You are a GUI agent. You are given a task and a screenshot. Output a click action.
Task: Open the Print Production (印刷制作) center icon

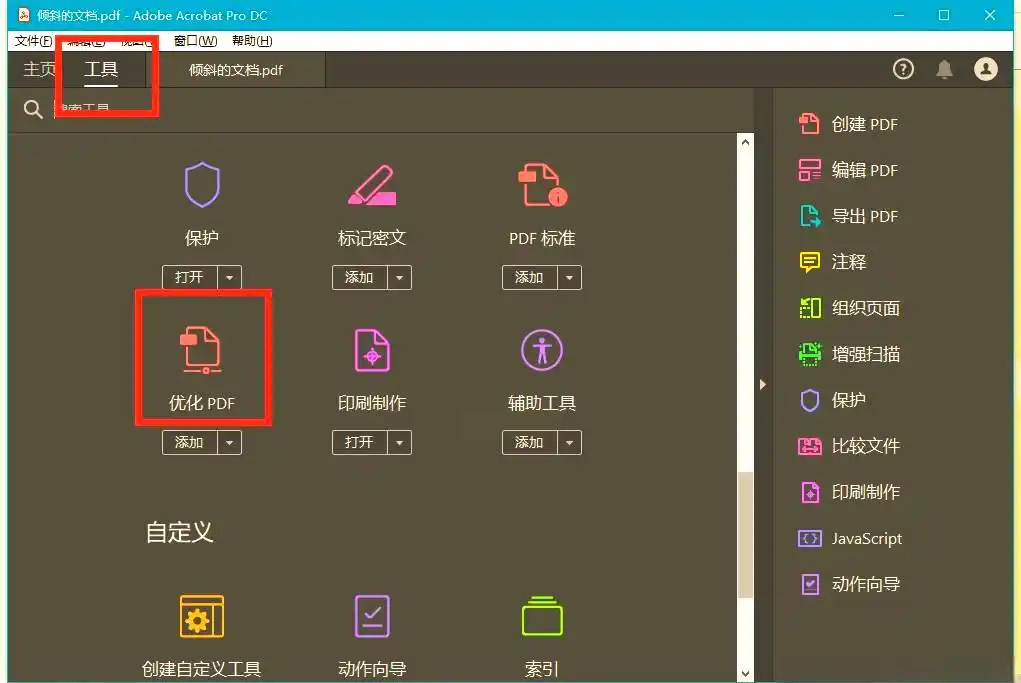(372, 350)
